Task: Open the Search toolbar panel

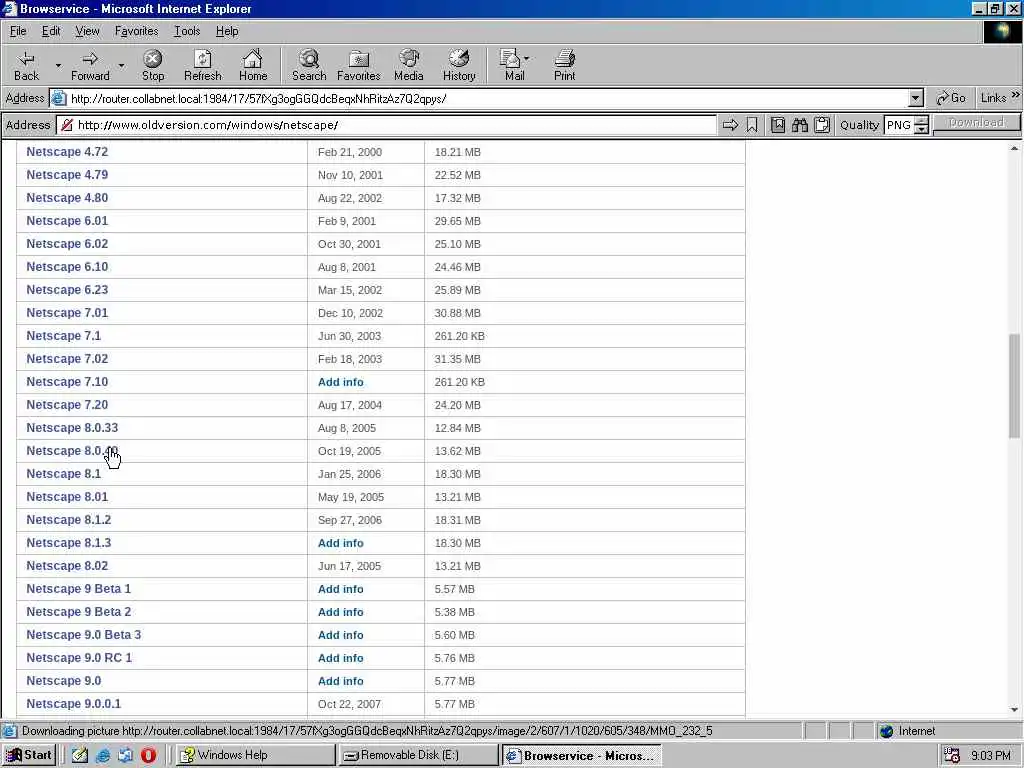Action: pos(309,65)
